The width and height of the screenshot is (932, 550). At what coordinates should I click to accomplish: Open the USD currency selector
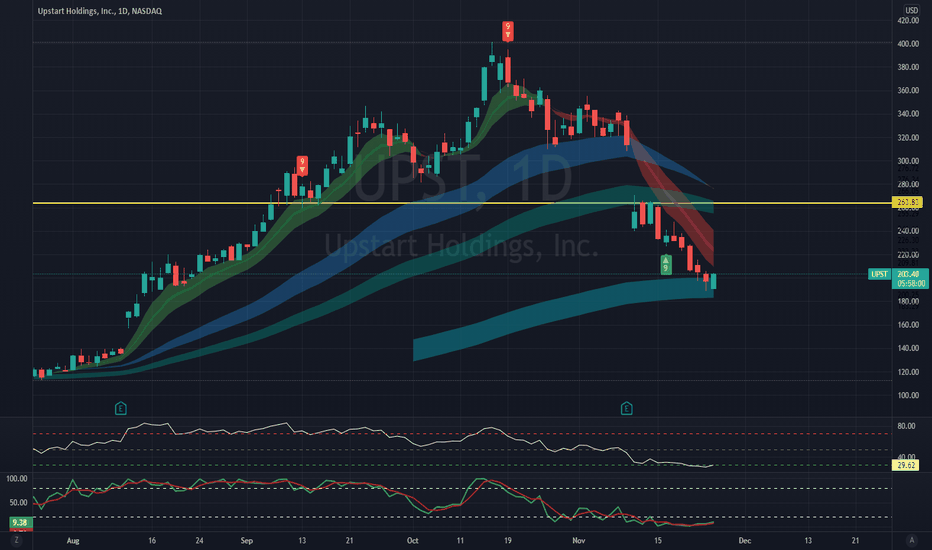(912, 10)
